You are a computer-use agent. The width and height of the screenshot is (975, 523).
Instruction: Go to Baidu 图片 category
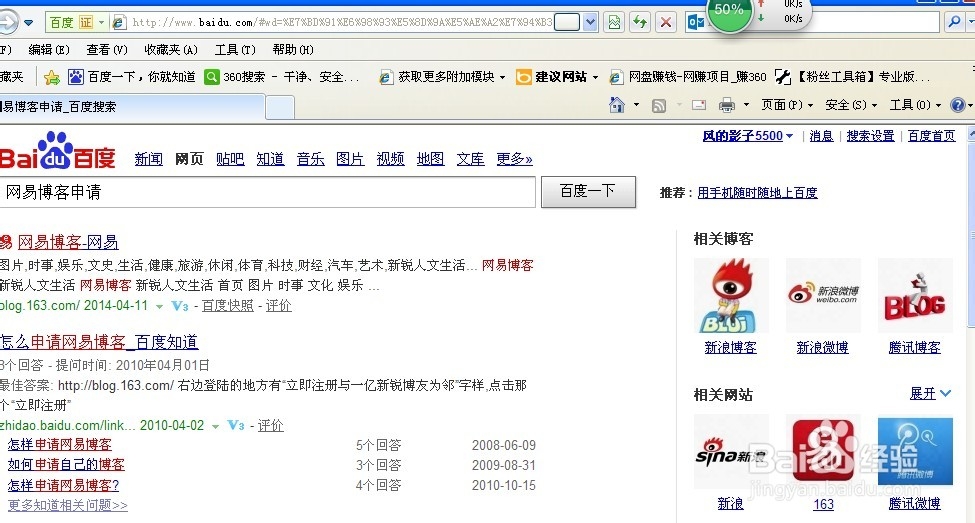(x=350, y=159)
